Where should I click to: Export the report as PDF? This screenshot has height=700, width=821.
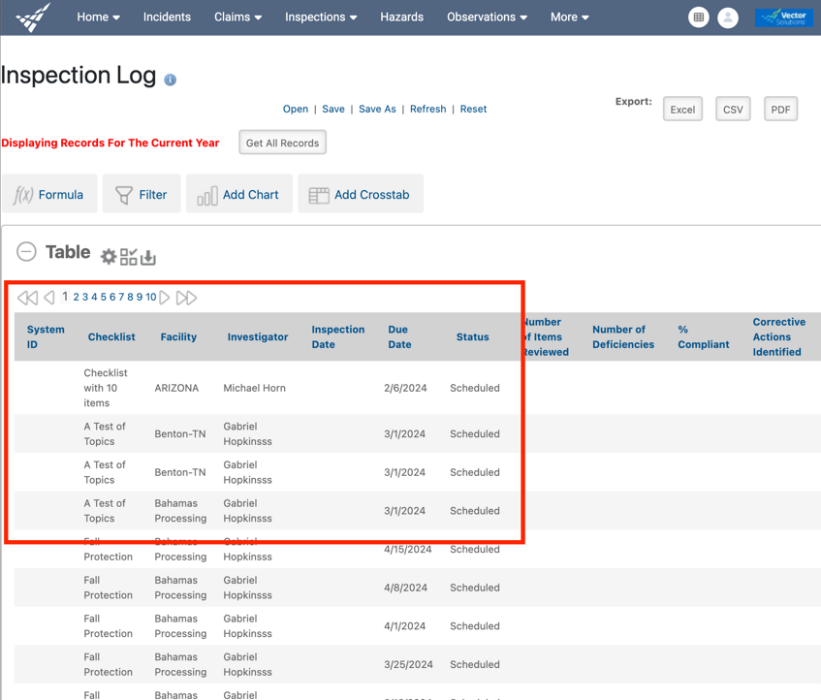click(x=780, y=108)
